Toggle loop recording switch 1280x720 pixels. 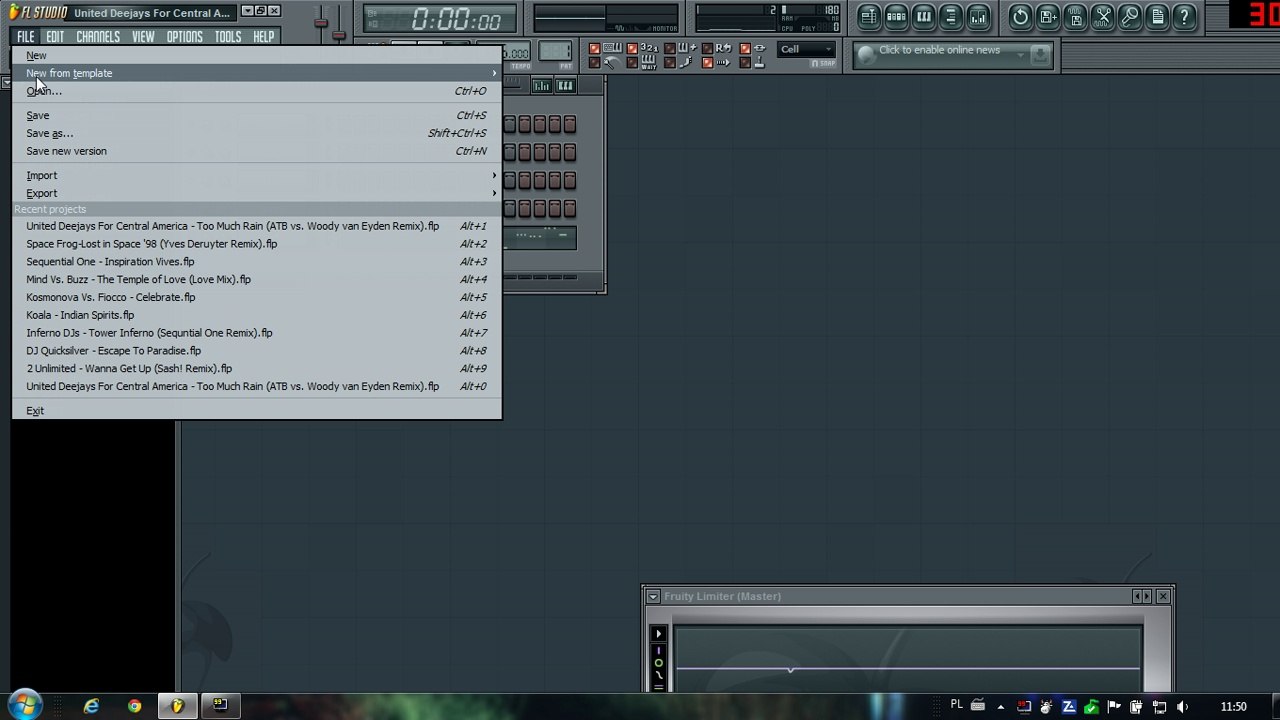tap(707, 49)
